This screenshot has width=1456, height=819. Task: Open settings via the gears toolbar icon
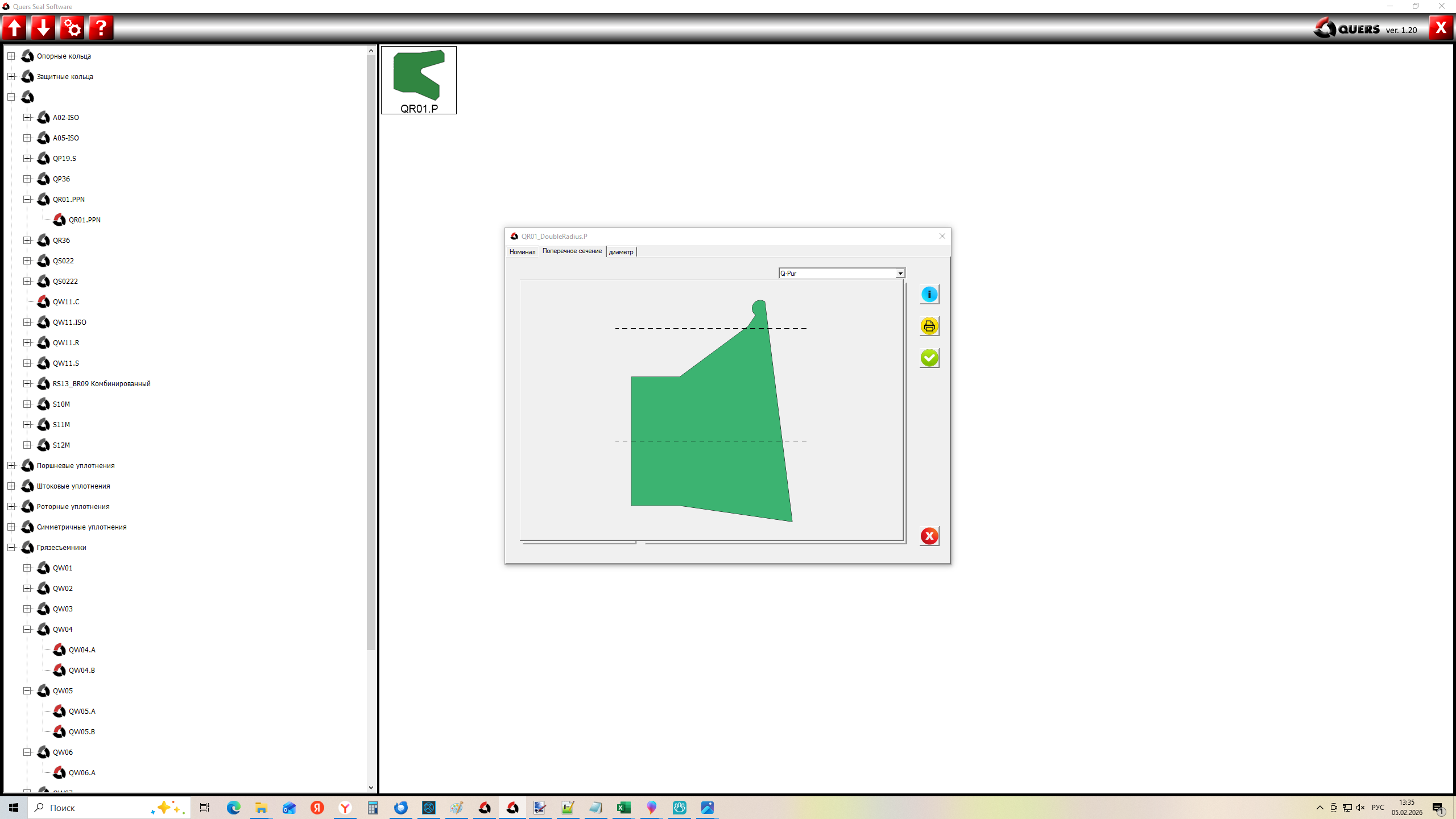click(x=72, y=27)
